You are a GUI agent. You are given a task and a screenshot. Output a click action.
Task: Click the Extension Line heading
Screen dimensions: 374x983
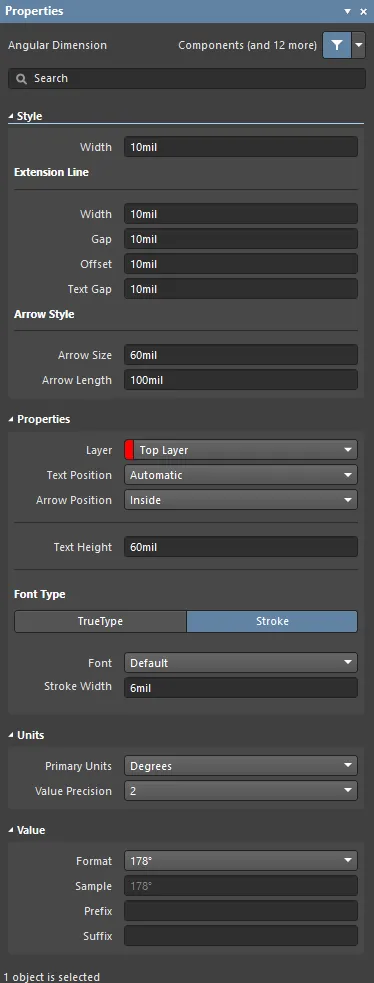51,172
